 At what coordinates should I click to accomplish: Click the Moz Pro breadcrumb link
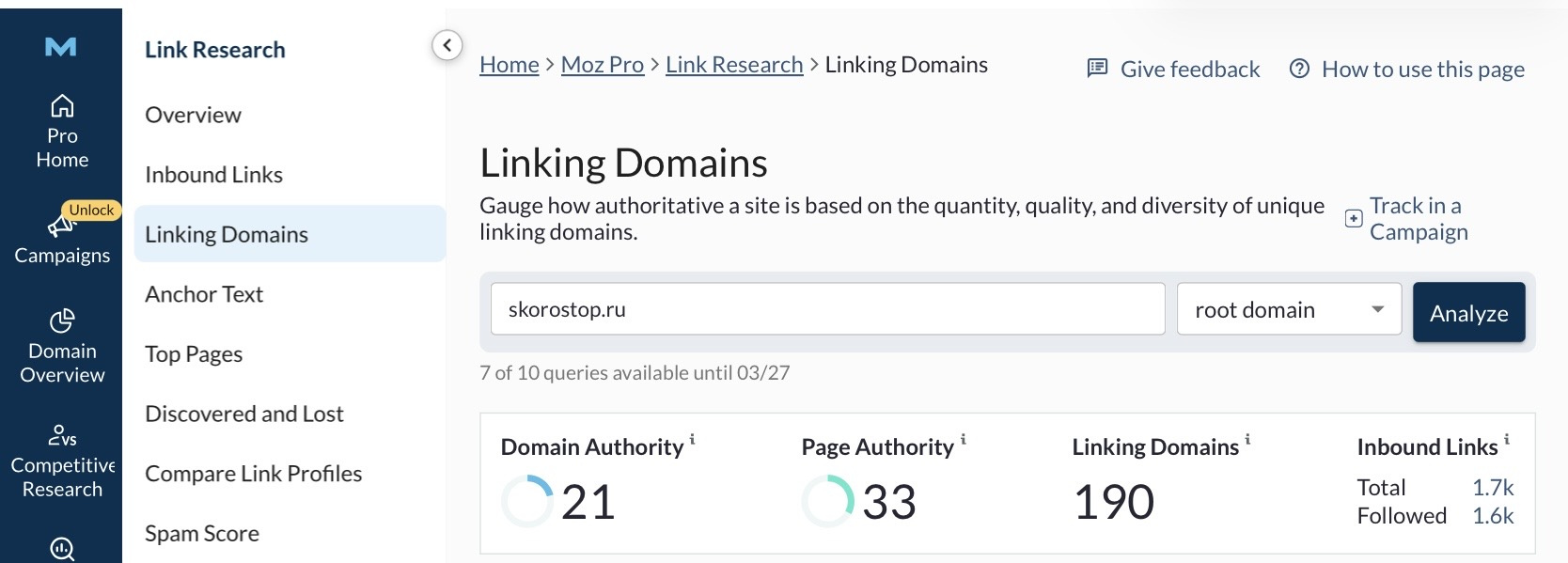(602, 65)
